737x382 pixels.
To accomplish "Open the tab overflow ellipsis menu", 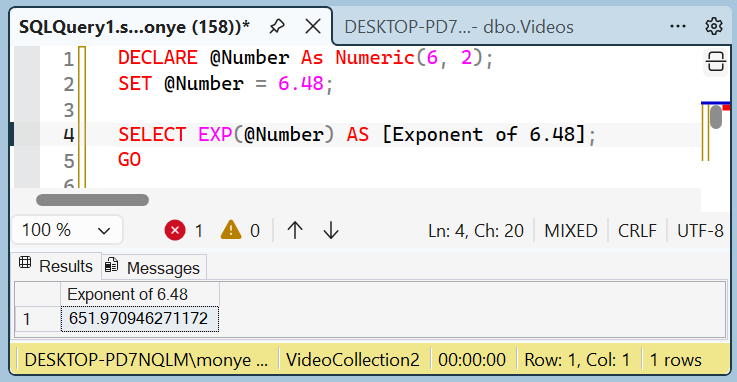I will pyautogui.click(x=678, y=26).
